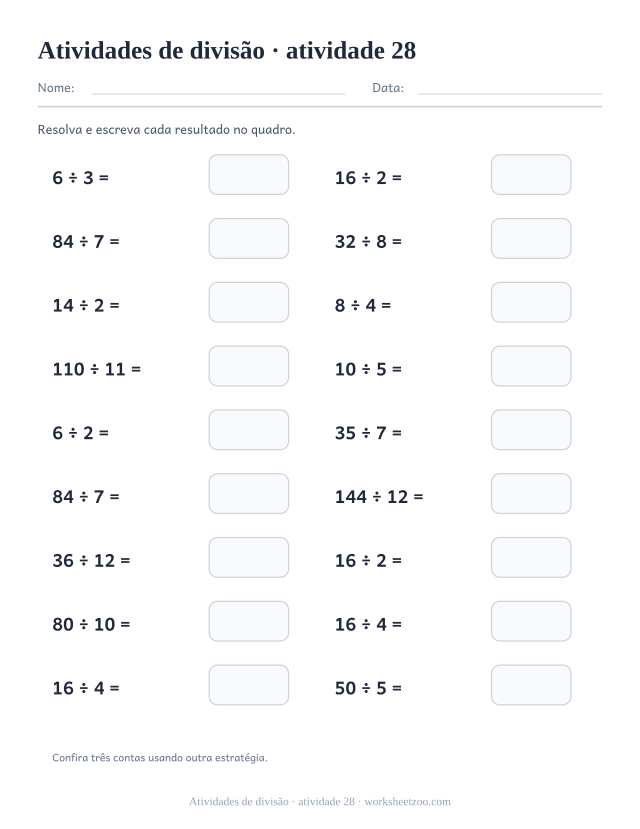Select the answer box for 50 ÷ 5
Image resolution: width=640 pixels, height=829 pixels.
(x=531, y=685)
